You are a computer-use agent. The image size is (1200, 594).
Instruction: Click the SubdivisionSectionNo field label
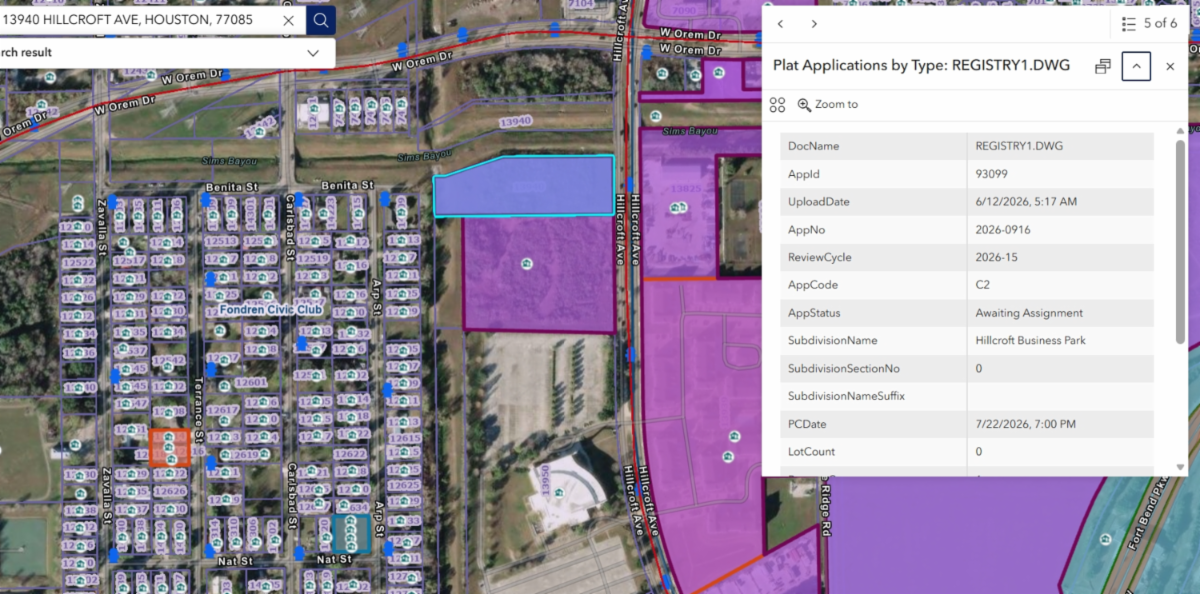[x=843, y=368]
